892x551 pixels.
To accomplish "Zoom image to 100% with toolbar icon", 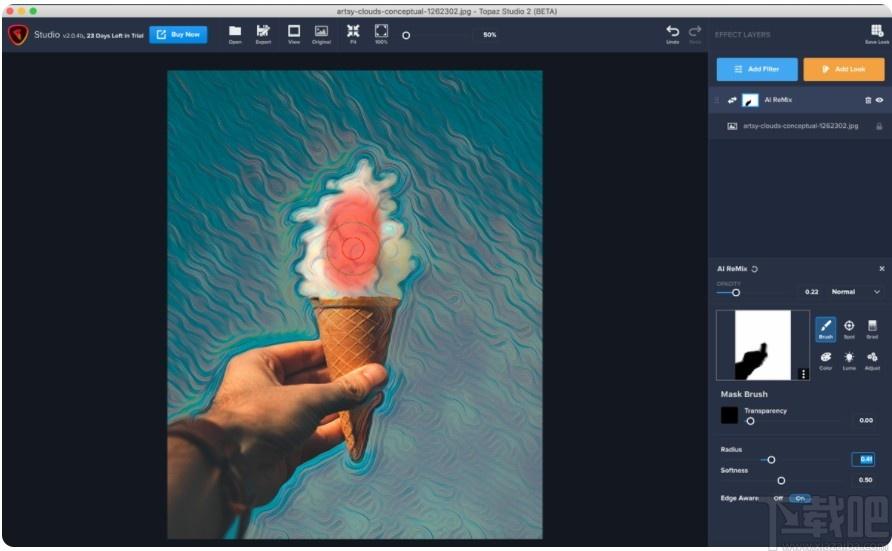I will pos(381,34).
